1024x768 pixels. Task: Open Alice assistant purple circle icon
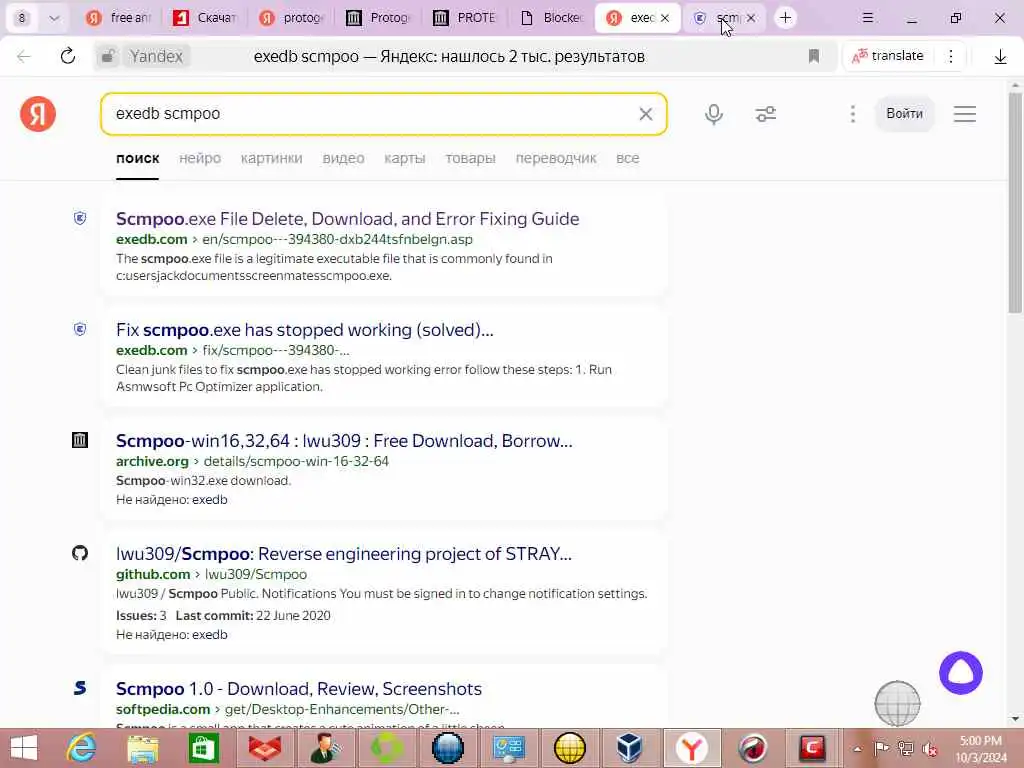click(x=961, y=673)
